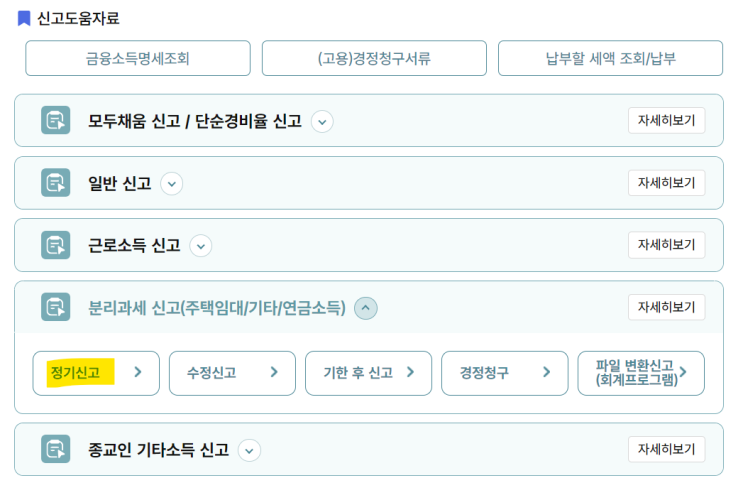Expand the 모두채움 신고 / 단순경비율 신고 chevron
743x478 pixels.
click(321, 122)
